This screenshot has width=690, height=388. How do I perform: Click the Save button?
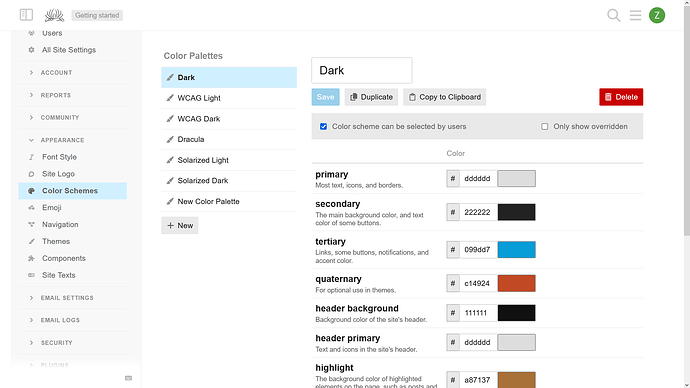click(x=326, y=97)
